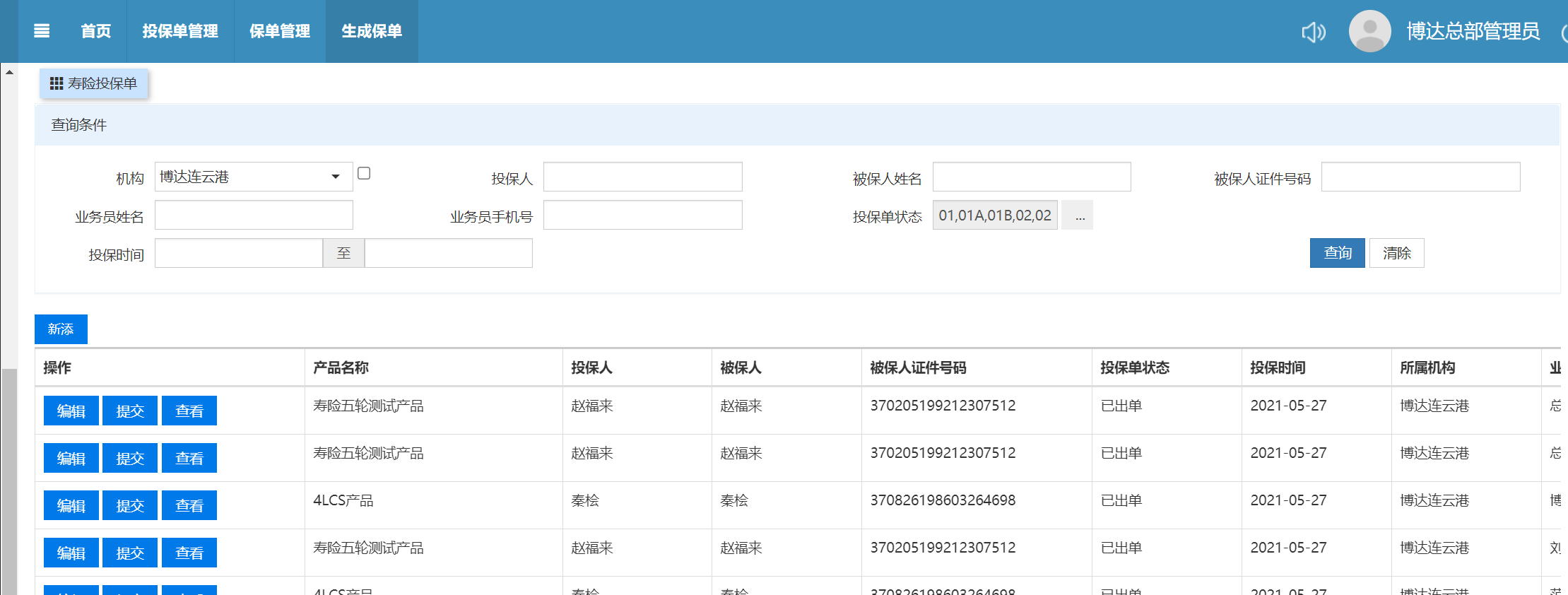Click 清除 to reset filters
This screenshot has height=595, width=1568.
(1396, 253)
